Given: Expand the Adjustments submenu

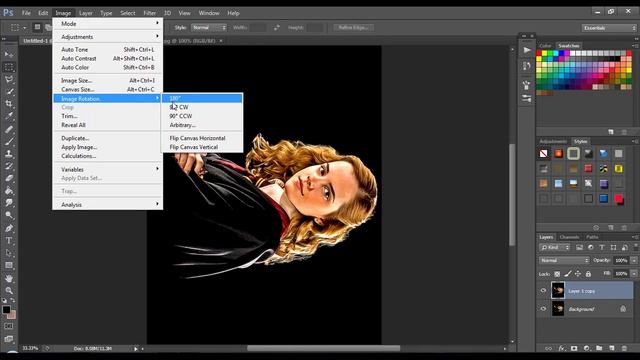Looking at the screenshot, I should (108, 37).
